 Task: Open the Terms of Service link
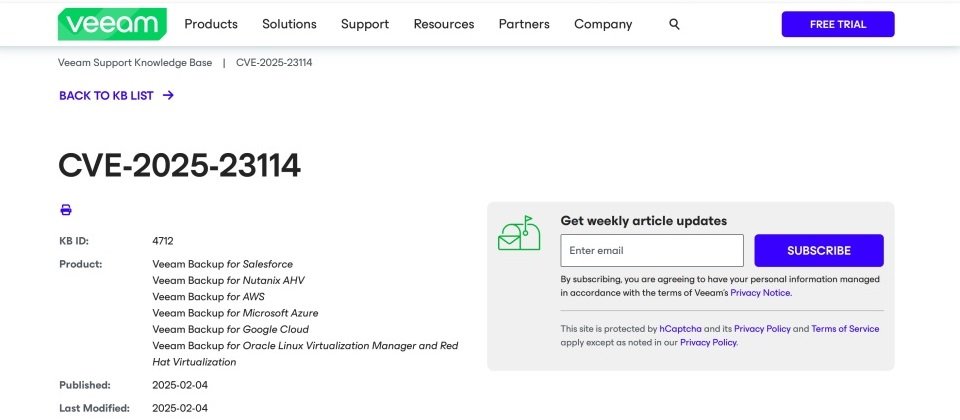click(x=845, y=329)
